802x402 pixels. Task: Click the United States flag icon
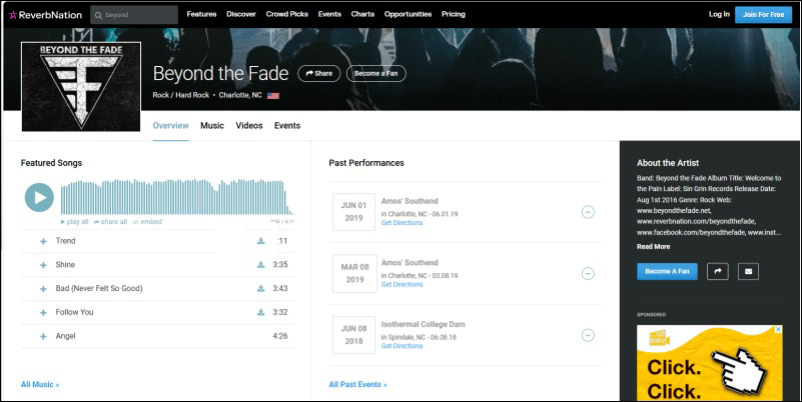click(273, 96)
